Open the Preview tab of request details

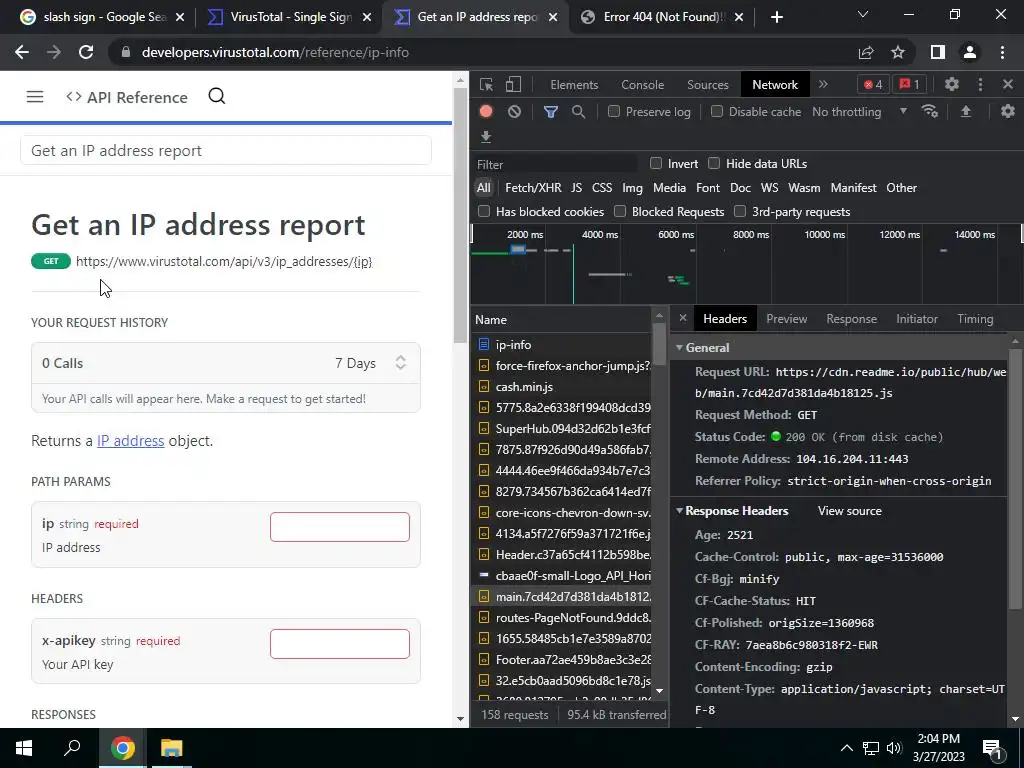[786, 319]
